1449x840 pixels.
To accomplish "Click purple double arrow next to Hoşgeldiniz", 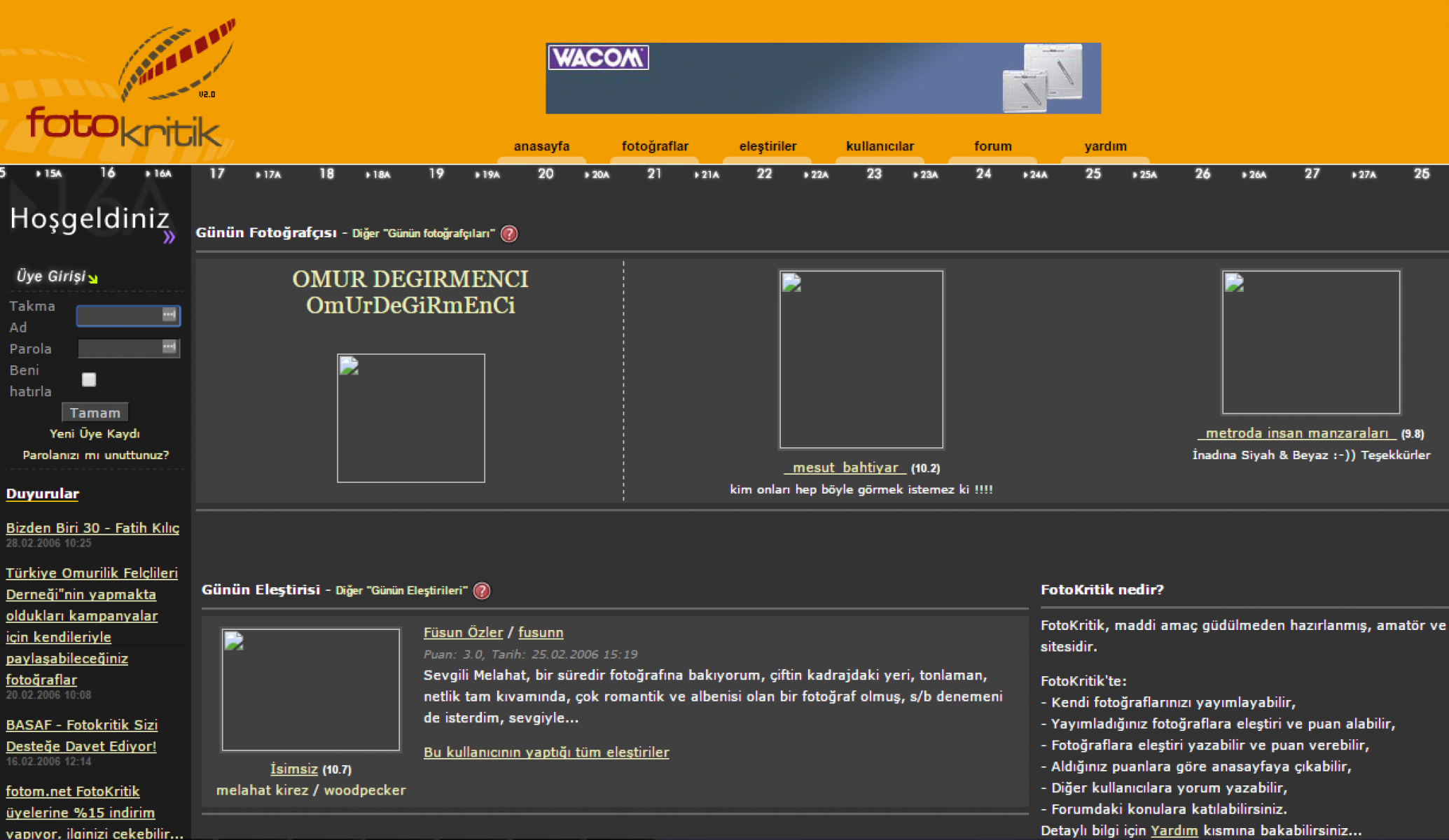I will (x=169, y=237).
